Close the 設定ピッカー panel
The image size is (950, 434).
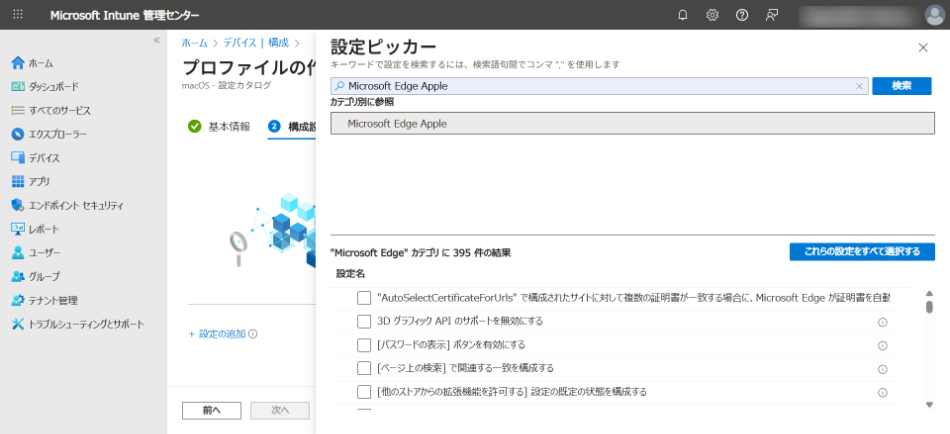click(922, 48)
